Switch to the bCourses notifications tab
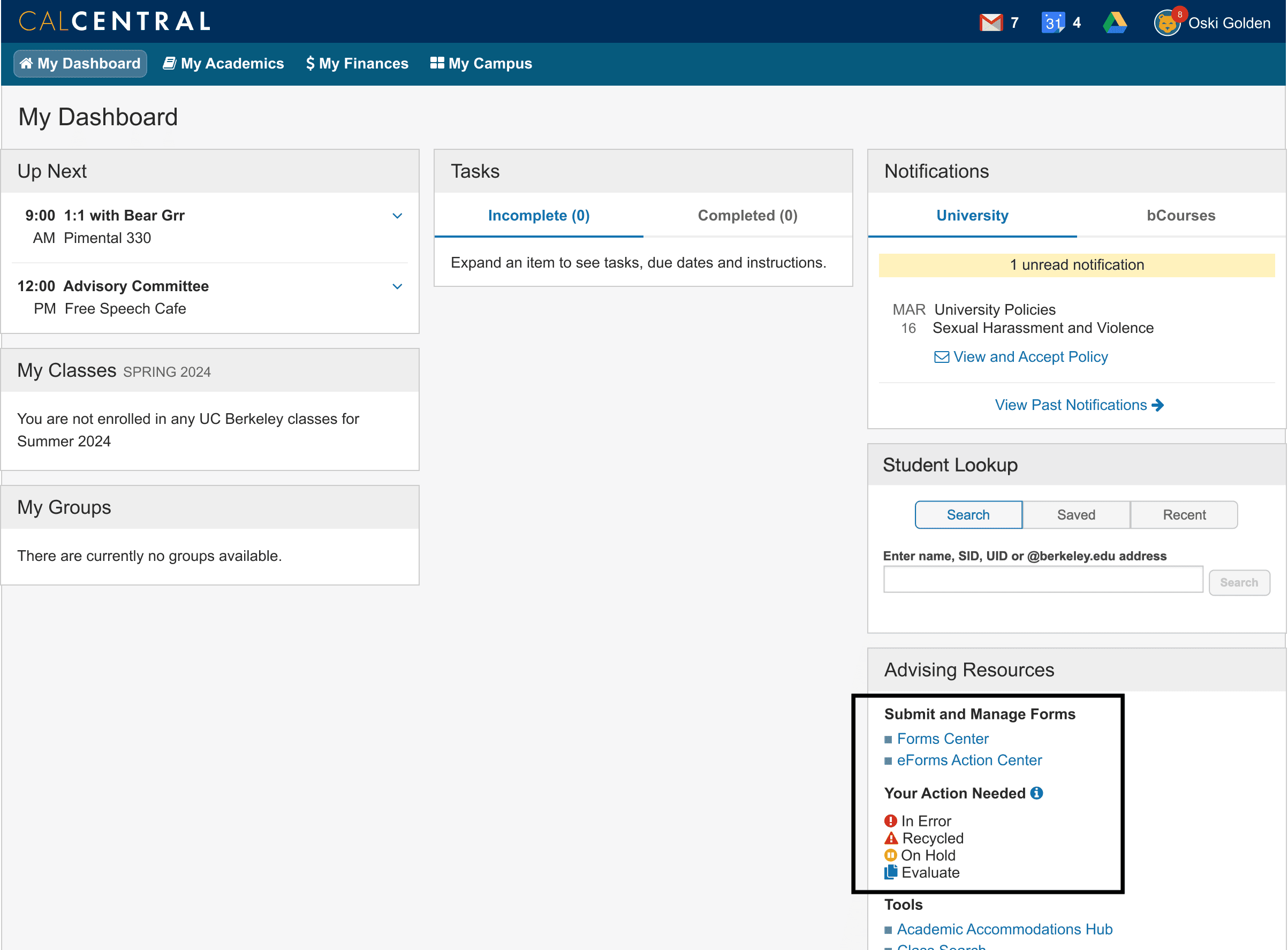1288x950 pixels. (x=1180, y=216)
